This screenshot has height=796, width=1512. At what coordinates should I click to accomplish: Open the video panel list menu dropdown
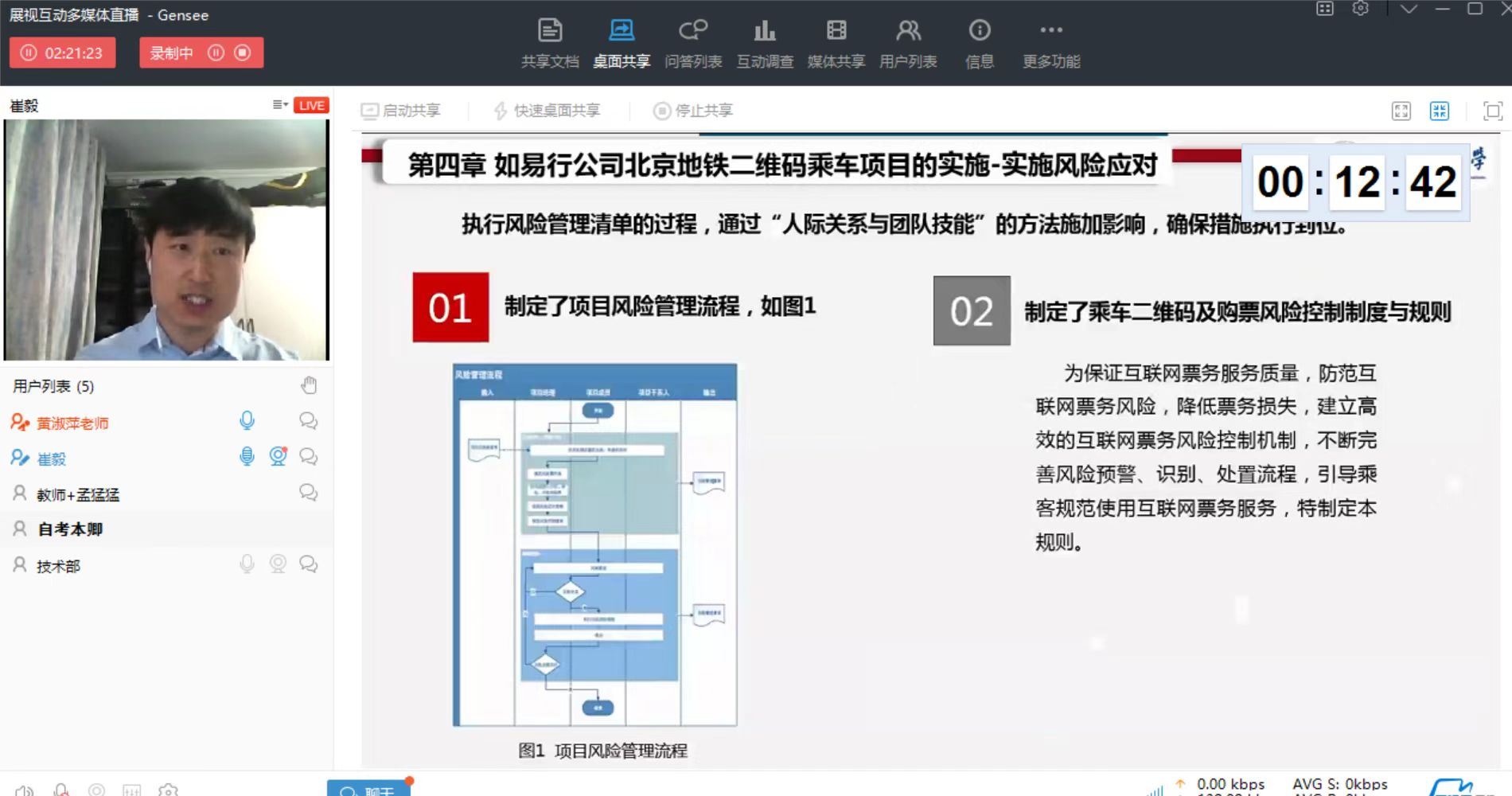[280, 104]
